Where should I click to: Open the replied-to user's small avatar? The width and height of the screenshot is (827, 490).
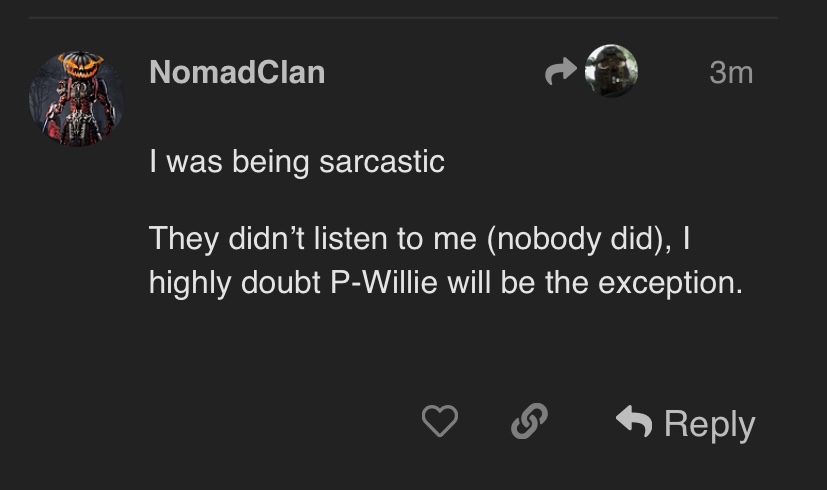click(611, 71)
